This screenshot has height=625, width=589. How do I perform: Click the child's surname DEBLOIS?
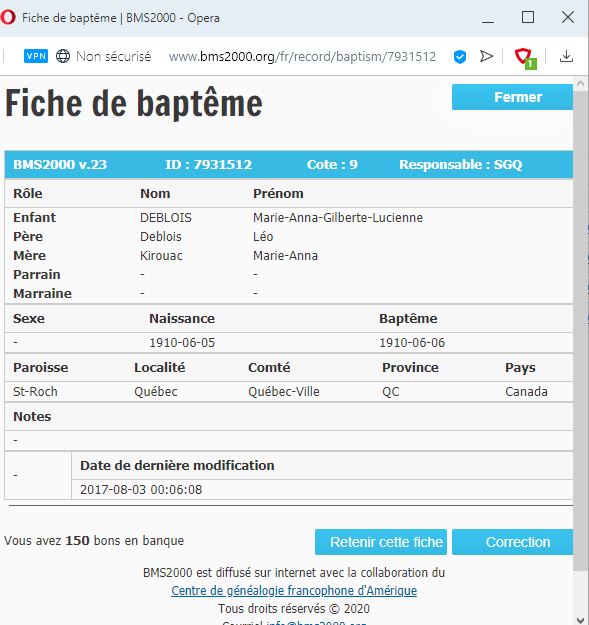166,218
